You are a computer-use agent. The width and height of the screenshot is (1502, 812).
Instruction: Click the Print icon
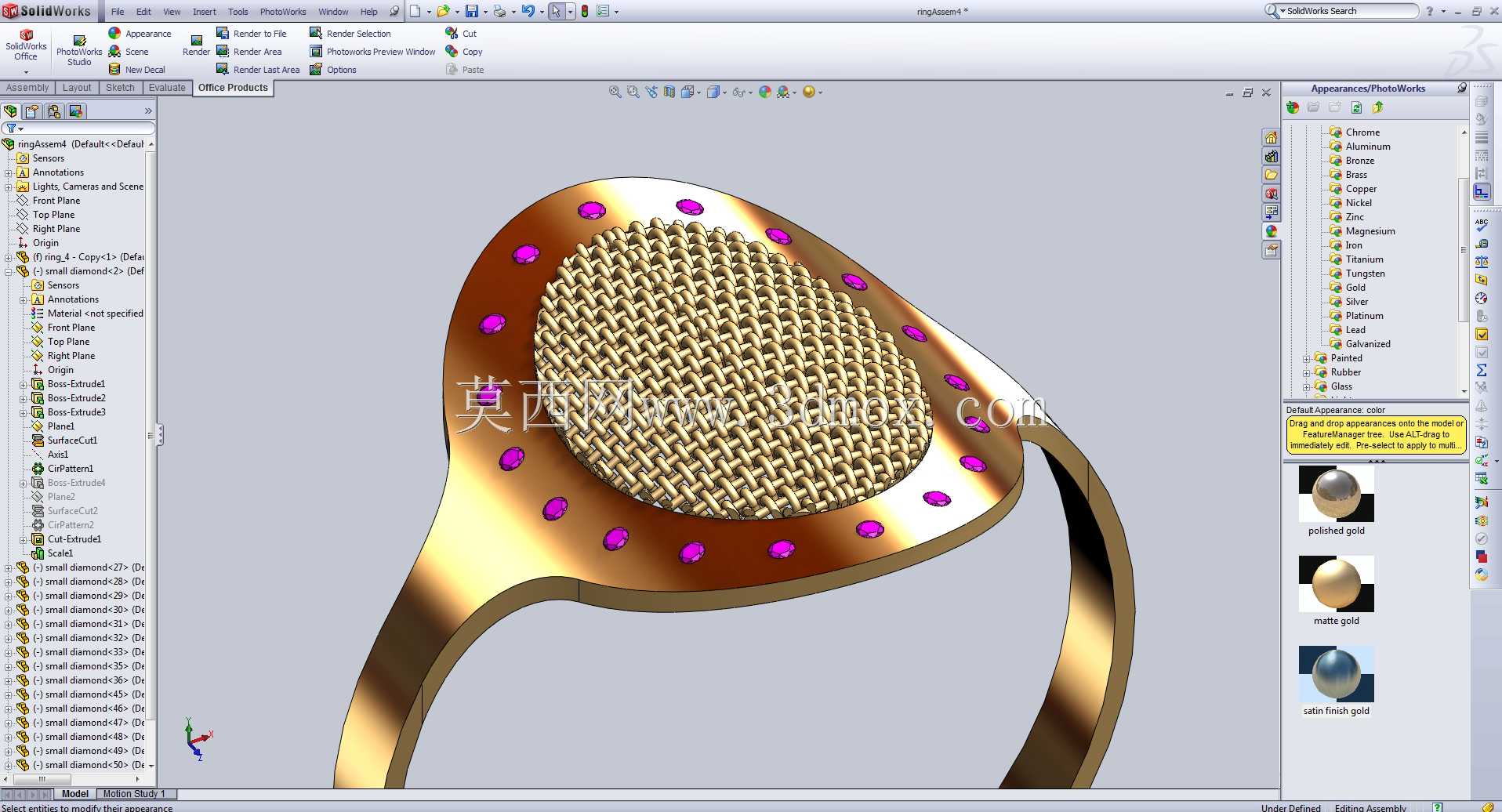click(499, 11)
